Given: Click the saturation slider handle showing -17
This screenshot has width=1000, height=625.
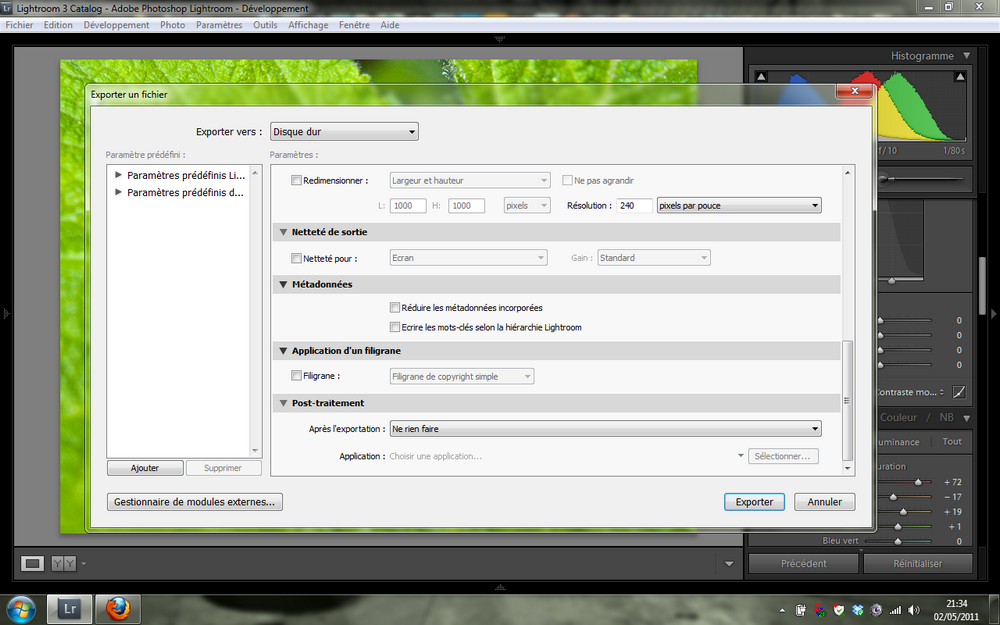Looking at the screenshot, I should tap(893, 497).
